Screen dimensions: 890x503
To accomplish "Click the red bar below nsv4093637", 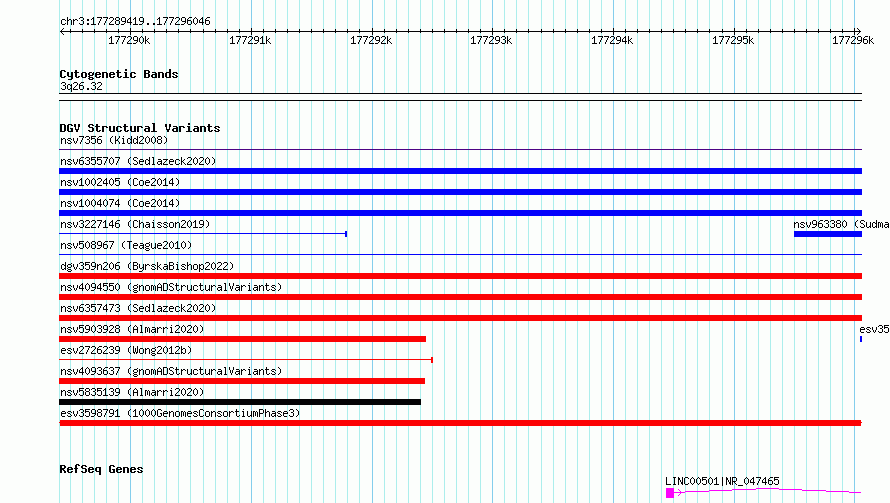I will [242, 381].
